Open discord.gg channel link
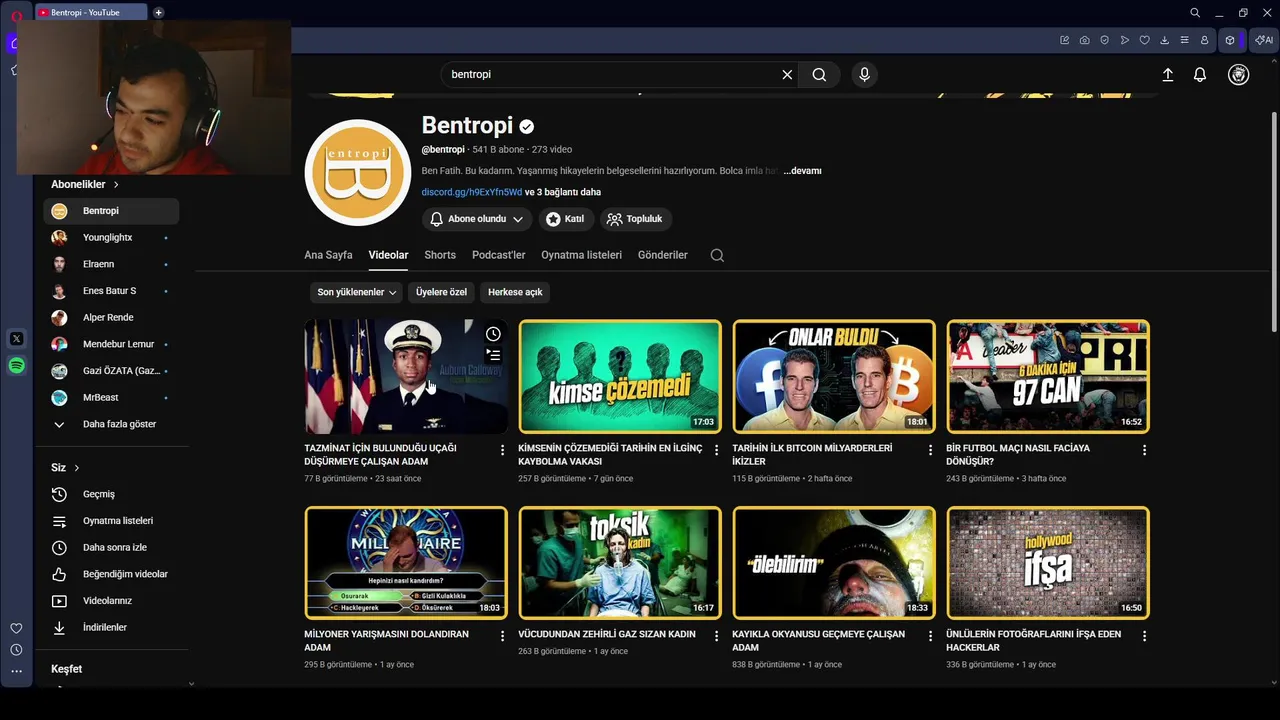The image size is (1280, 720). pyautogui.click(x=472, y=192)
